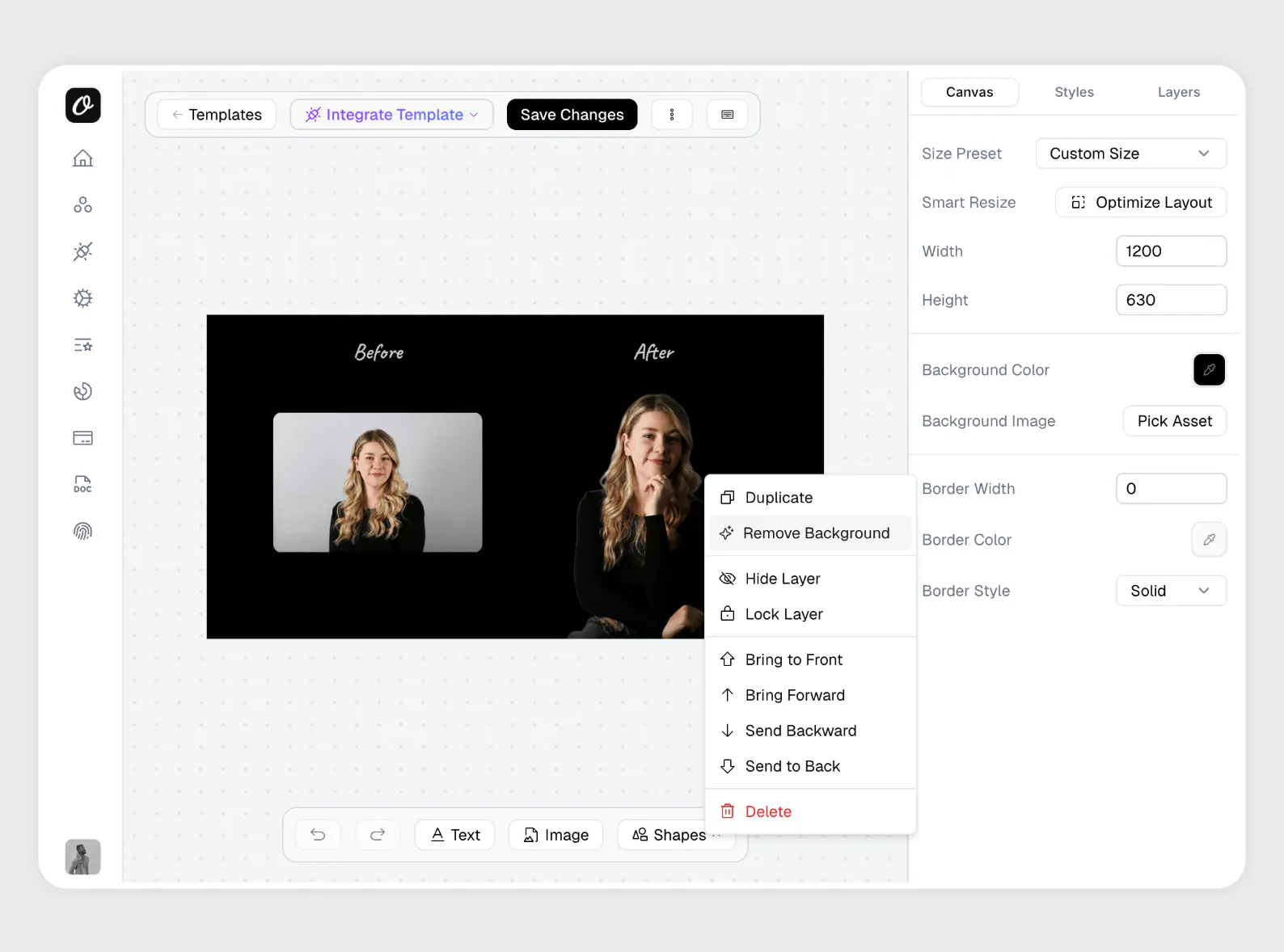Open the starred list icon in sidebar
The height and width of the screenshot is (952, 1284).
[x=83, y=345]
